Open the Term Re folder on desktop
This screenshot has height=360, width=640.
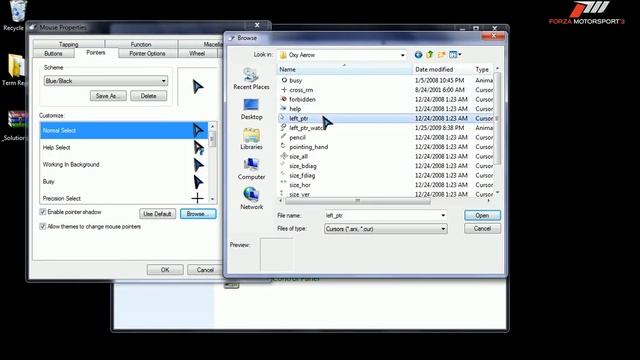click(15, 69)
